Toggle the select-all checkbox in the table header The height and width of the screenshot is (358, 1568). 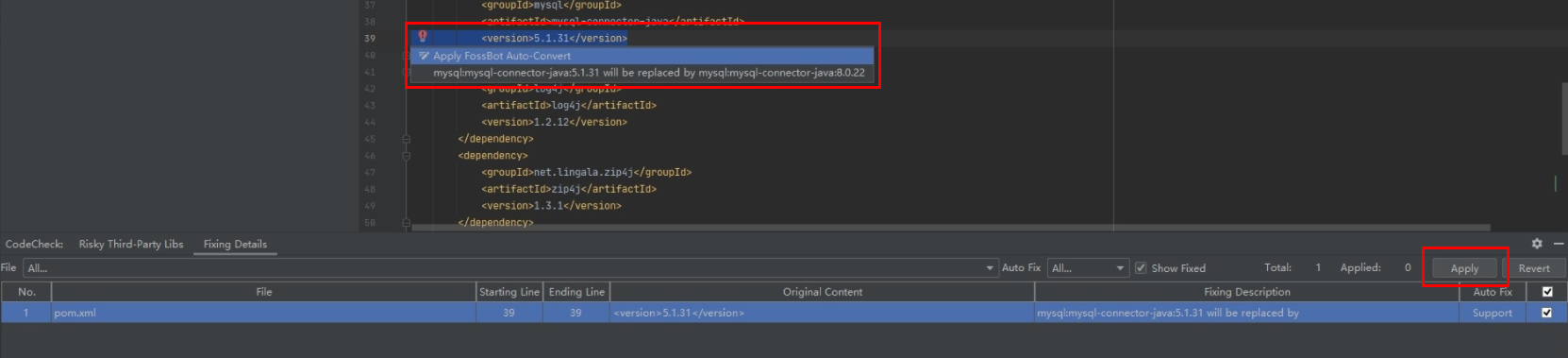click(1547, 292)
